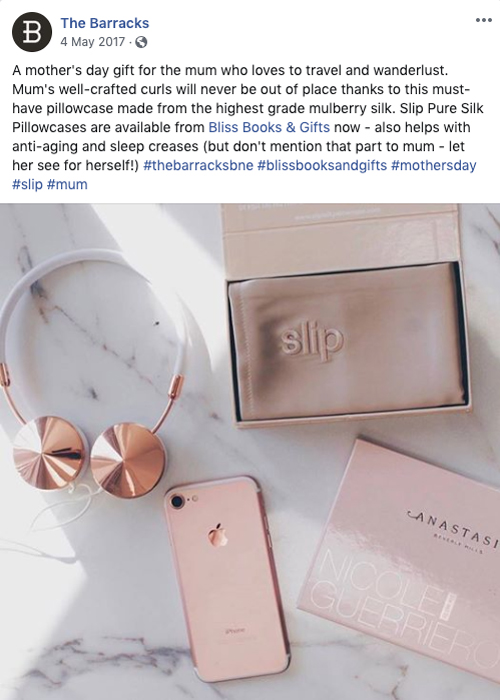Image resolution: width=500 pixels, height=700 pixels.
Task: Open The Barracks page name link
Action: pyautogui.click(x=105, y=23)
